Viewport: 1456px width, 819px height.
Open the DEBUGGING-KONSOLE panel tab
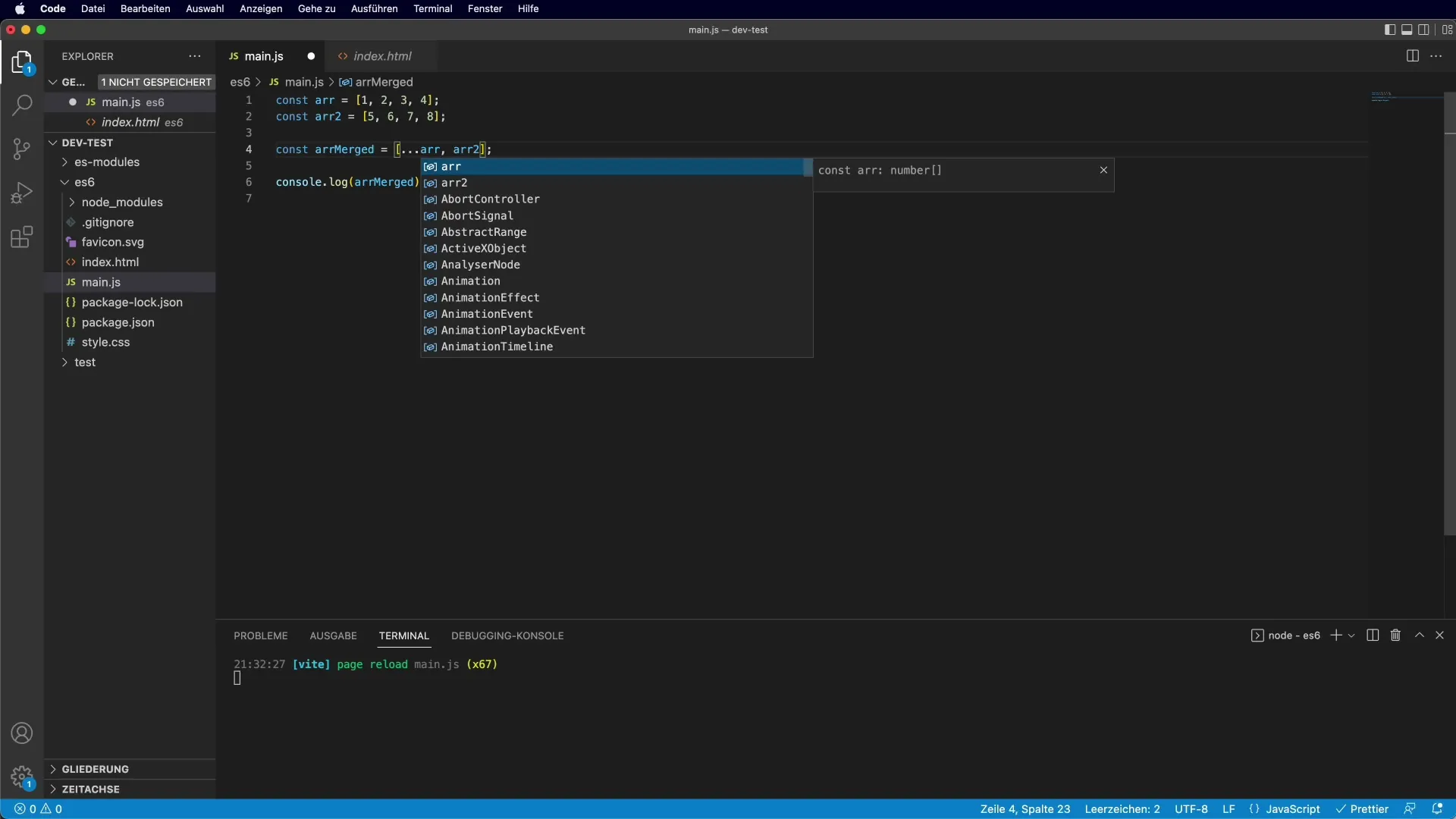(507, 635)
